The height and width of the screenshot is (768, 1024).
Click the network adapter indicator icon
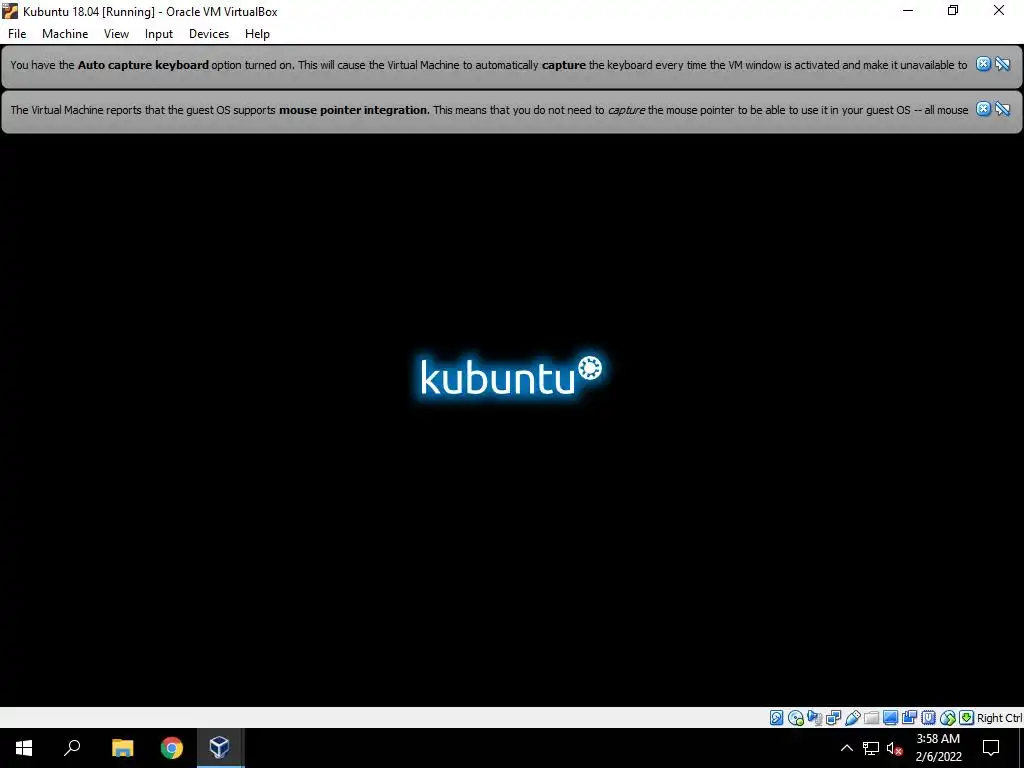[833, 718]
